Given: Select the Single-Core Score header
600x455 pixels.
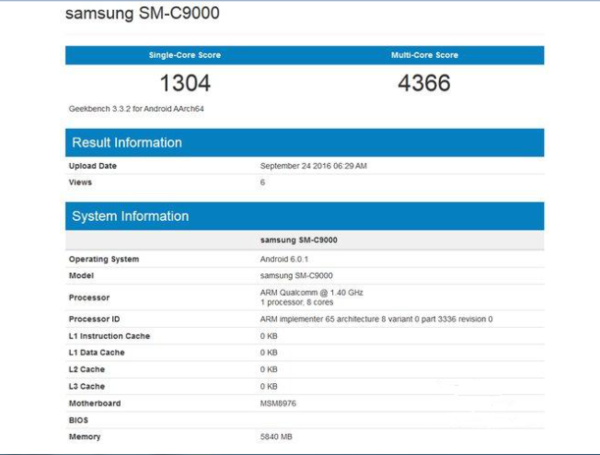Looking at the screenshot, I should point(184,55).
